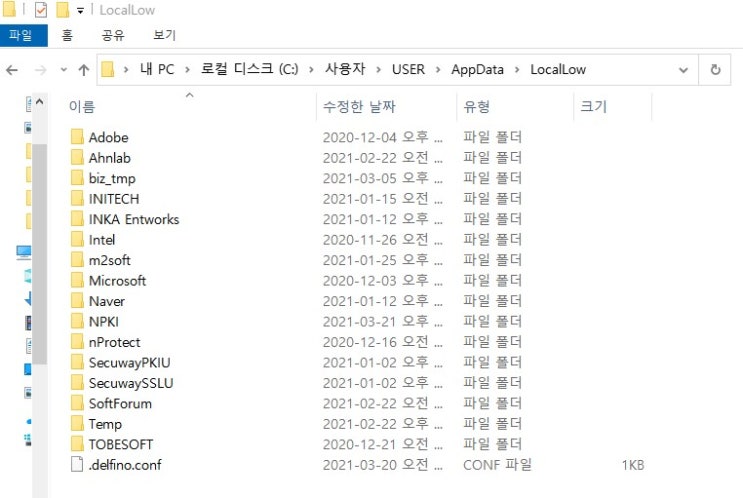Go back with the left arrow button
Viewport: 743px width, 498px height.
click(x=12, y=70)
